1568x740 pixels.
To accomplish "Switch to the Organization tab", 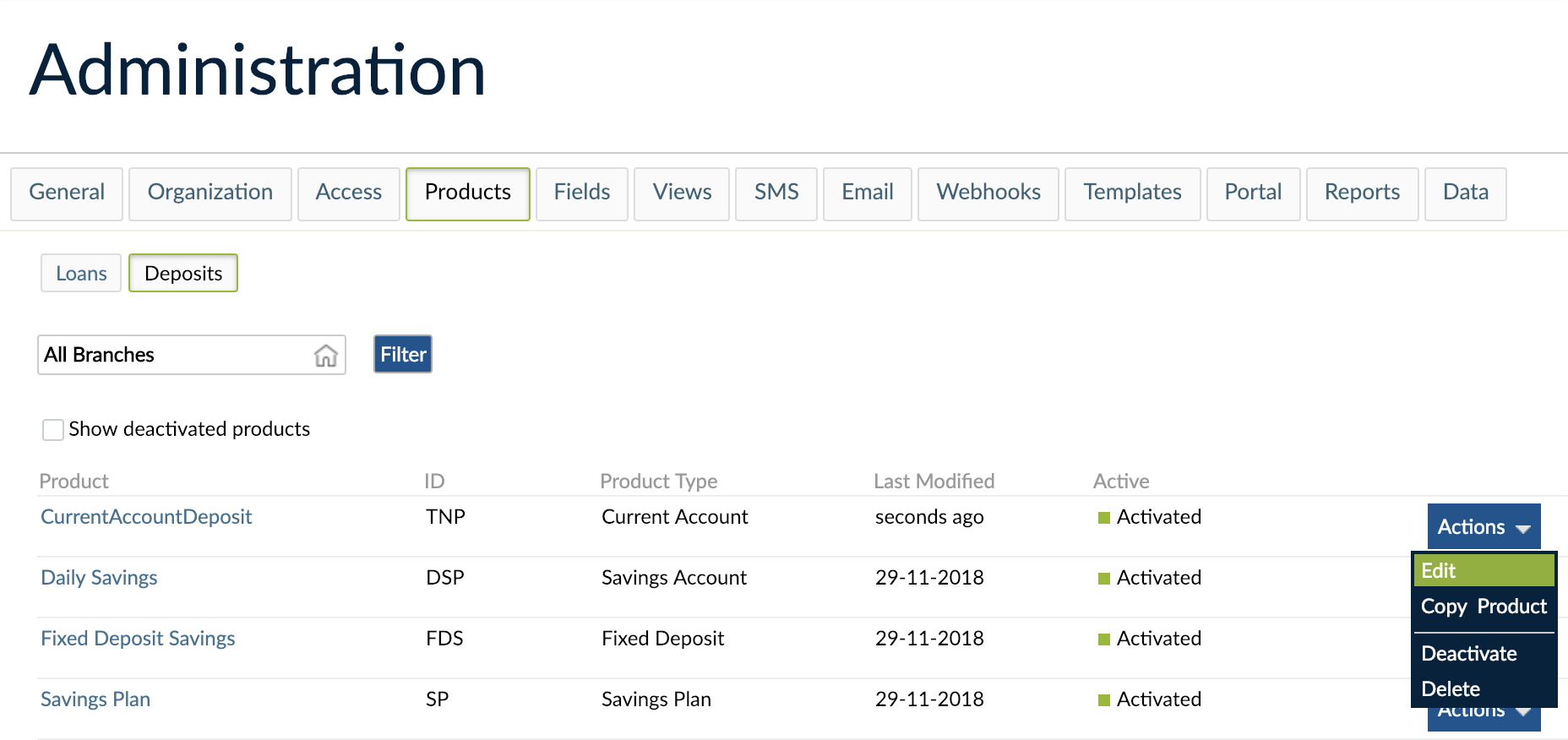I will [x=210, y=193].
